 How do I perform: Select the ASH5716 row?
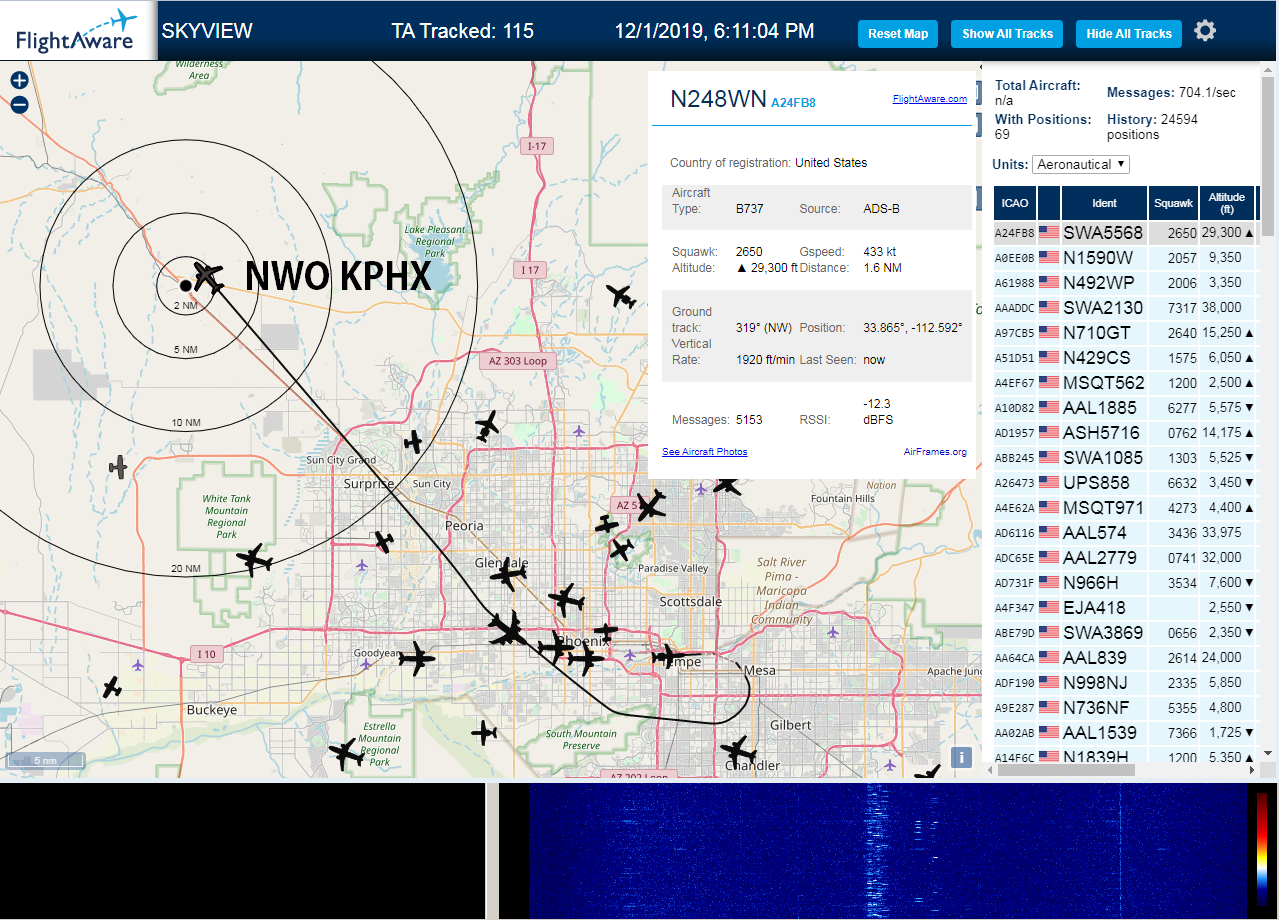[x=1125, y=433]
